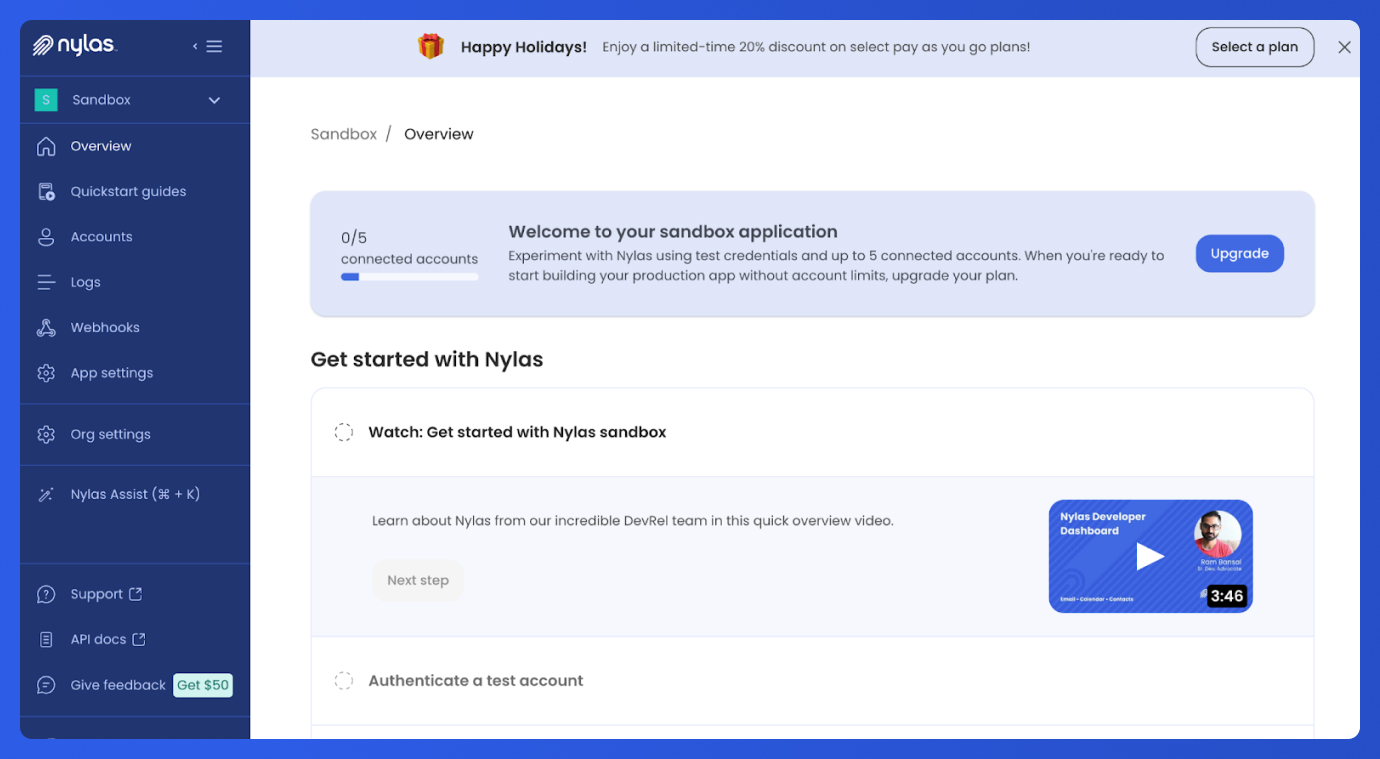1380x759 pixels.
Task: Click the 3:46 video duration badge
Action: [1226, 596]
